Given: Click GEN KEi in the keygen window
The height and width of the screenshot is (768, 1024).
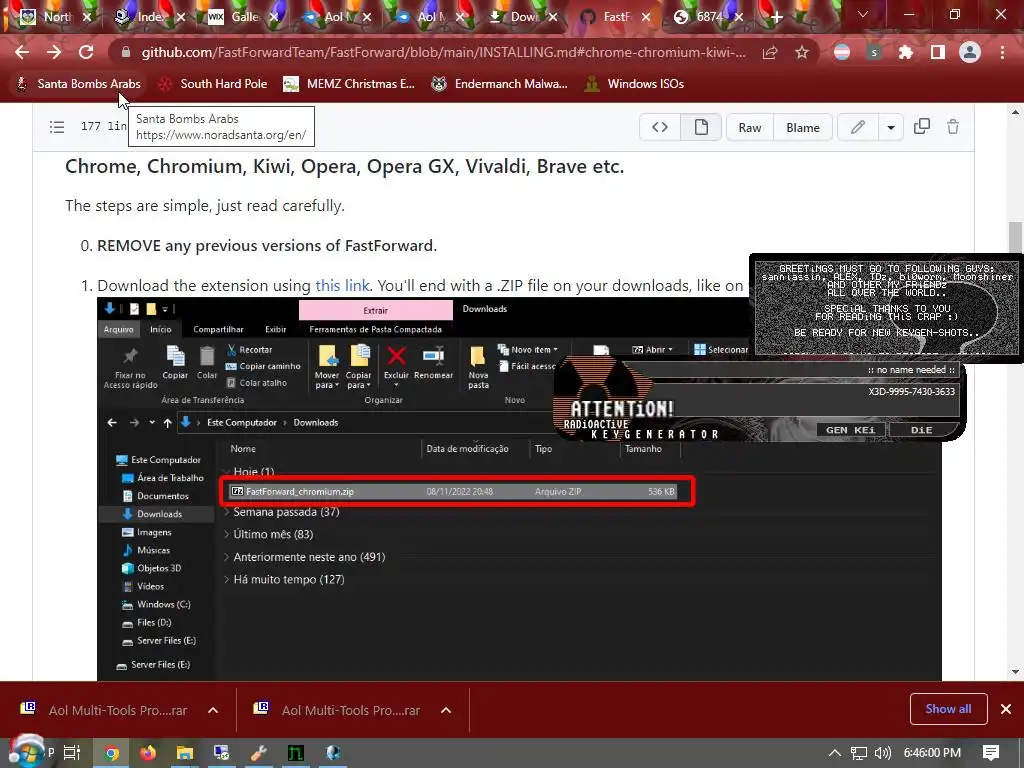Looking at the screenshot, I should pos(850,430).
